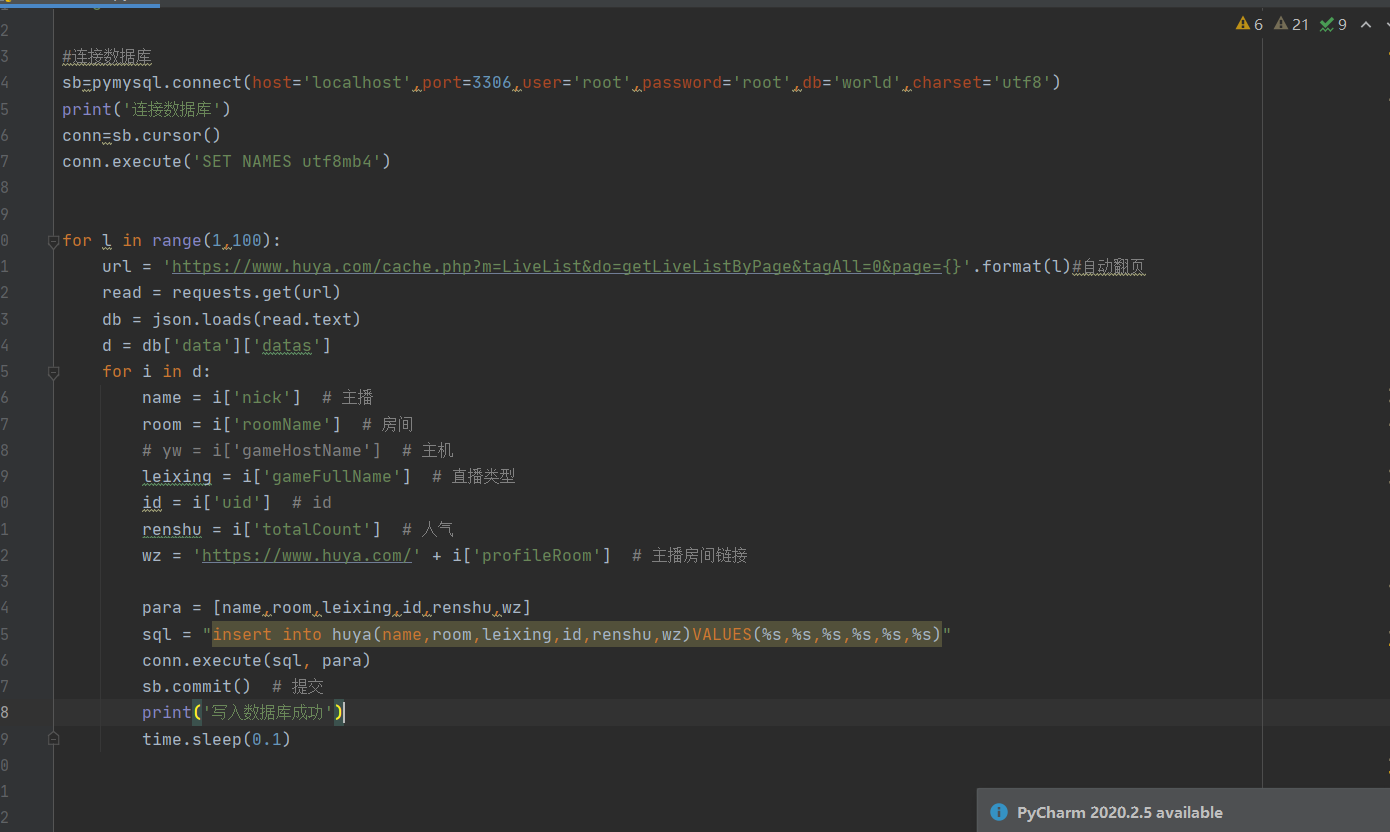Go to previous highlighted error using up chevron
Image resolution: width=1390 pixels, height=832 pixels.
click(1365, 24)
